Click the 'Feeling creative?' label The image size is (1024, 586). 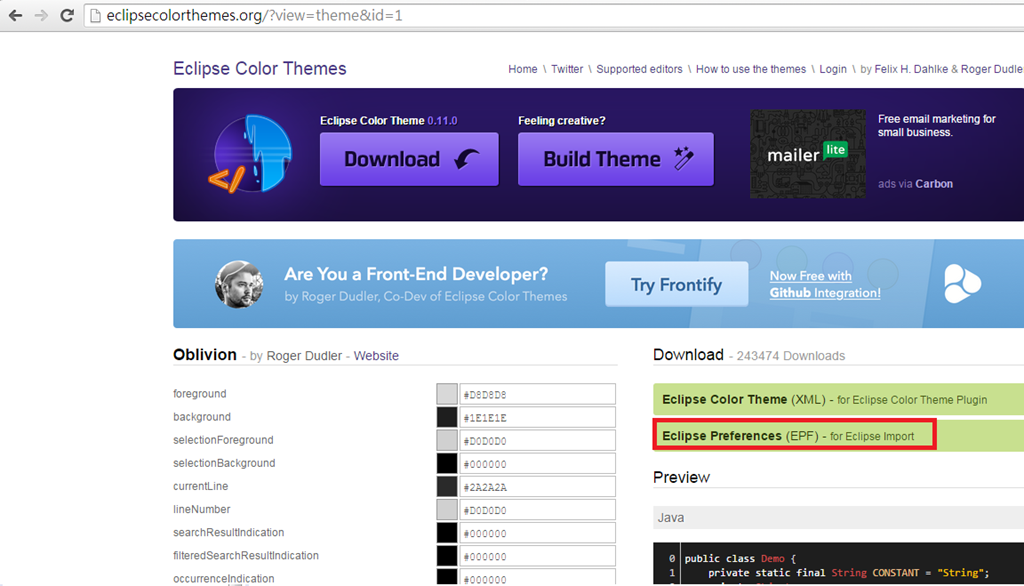tap(562, 121)
